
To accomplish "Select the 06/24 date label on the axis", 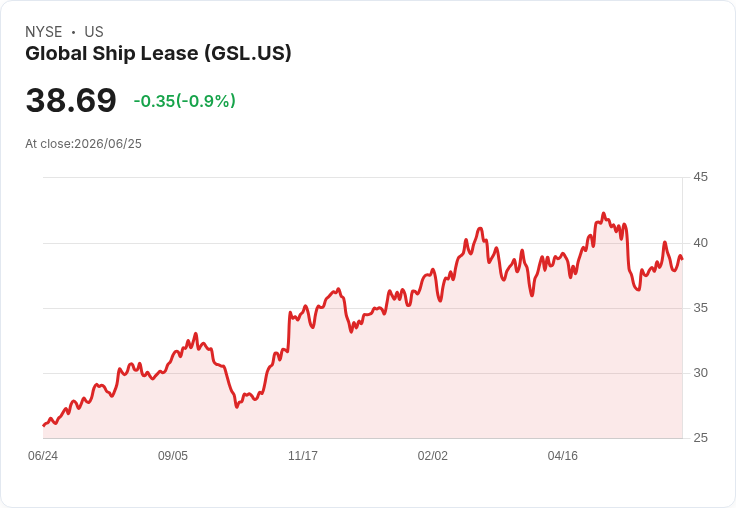I will click(x=43, y=456).
